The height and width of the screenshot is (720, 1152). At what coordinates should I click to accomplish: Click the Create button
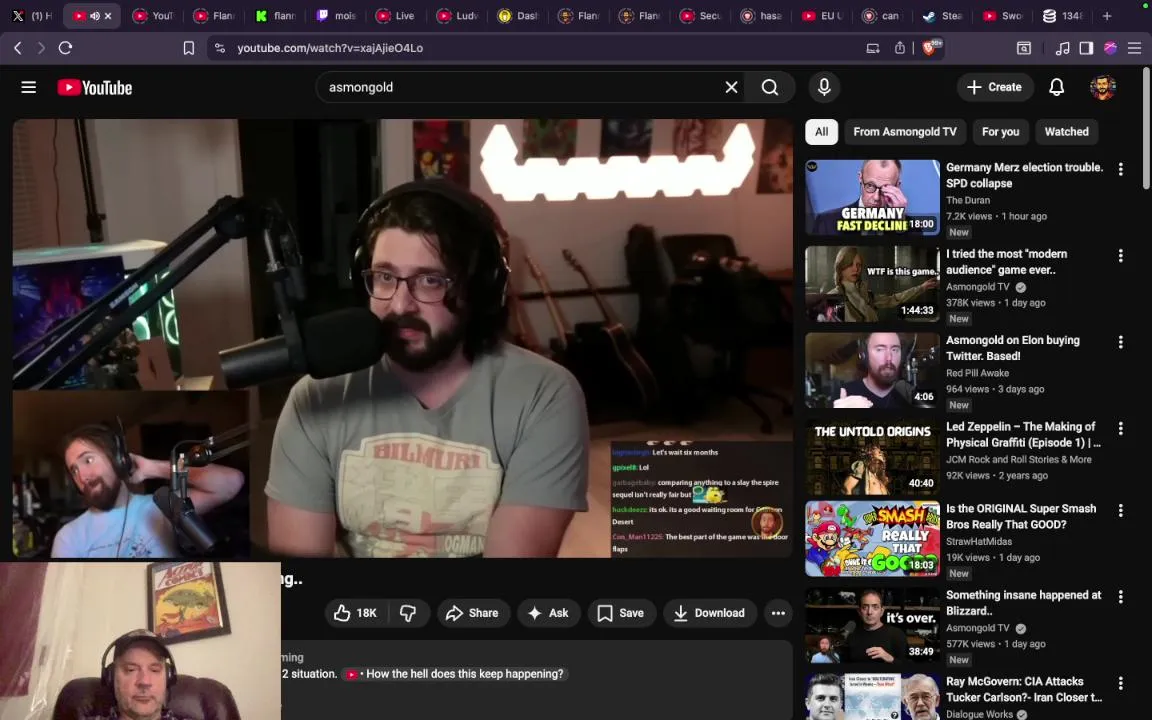pyautogui.click(x=994, y=87)
